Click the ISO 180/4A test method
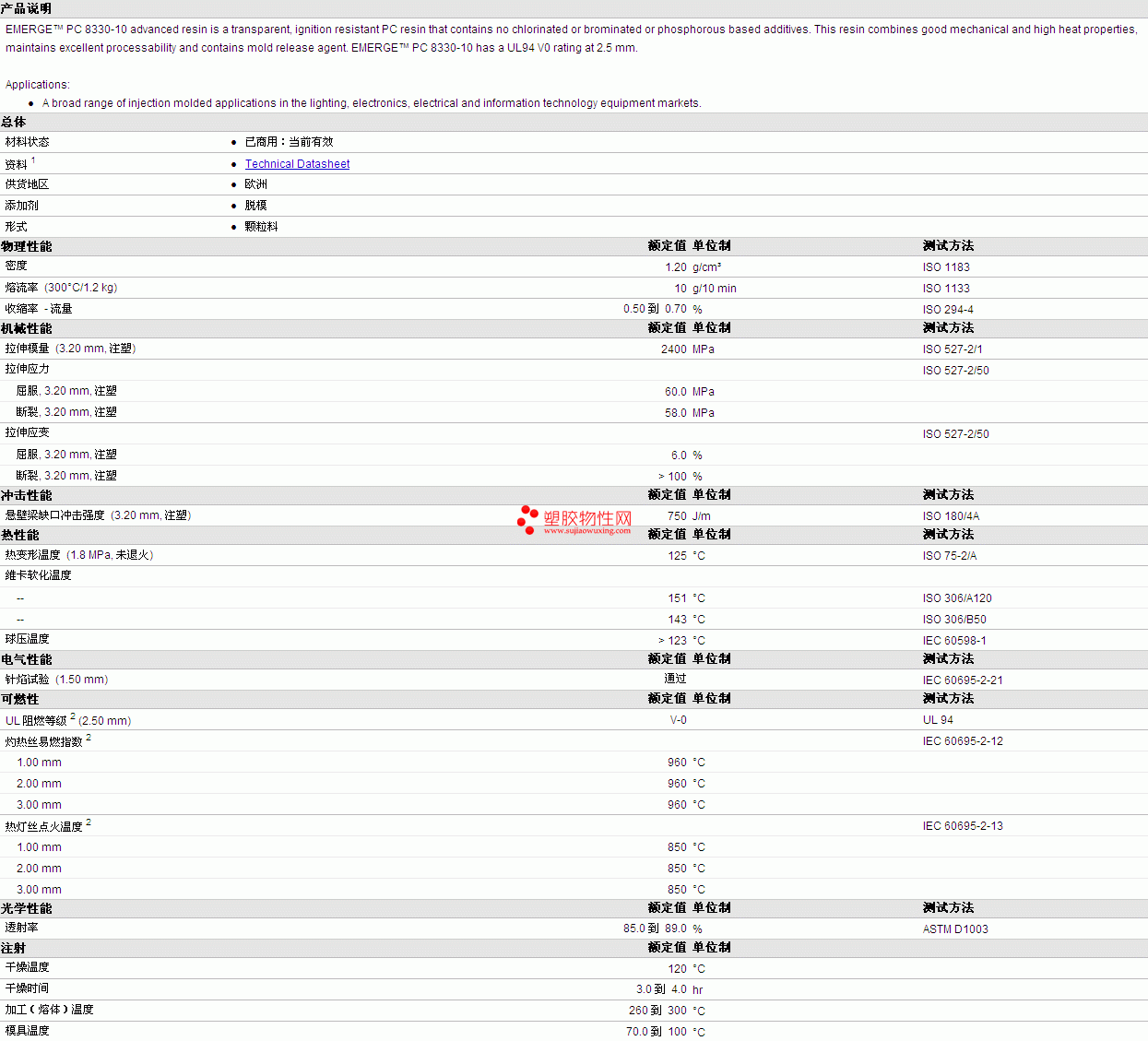The height and width of the screenshot is (1041, 1148). point(952,516)
